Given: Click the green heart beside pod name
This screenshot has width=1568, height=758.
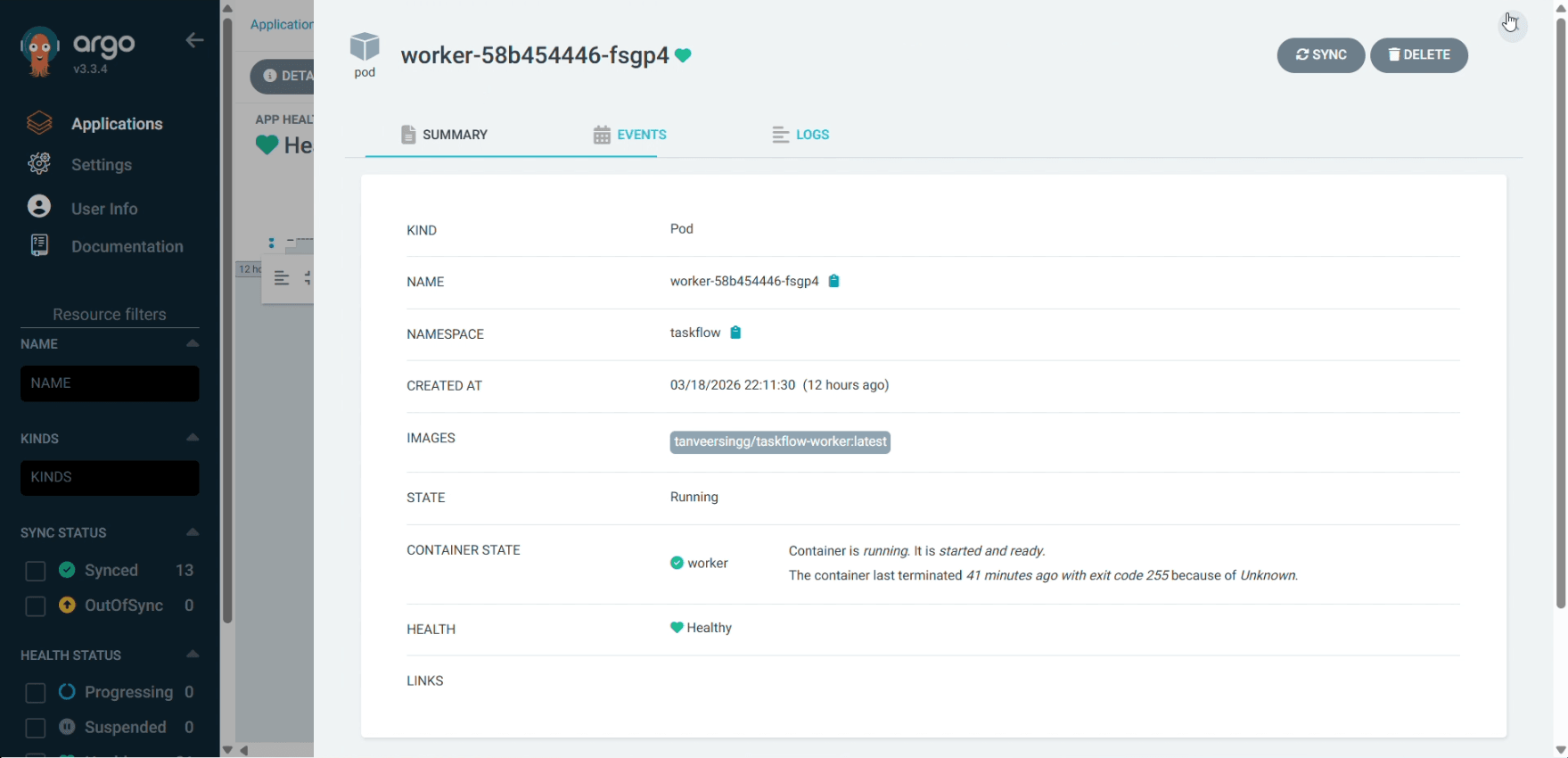Looking at the screenshot, I should point(683,55).
